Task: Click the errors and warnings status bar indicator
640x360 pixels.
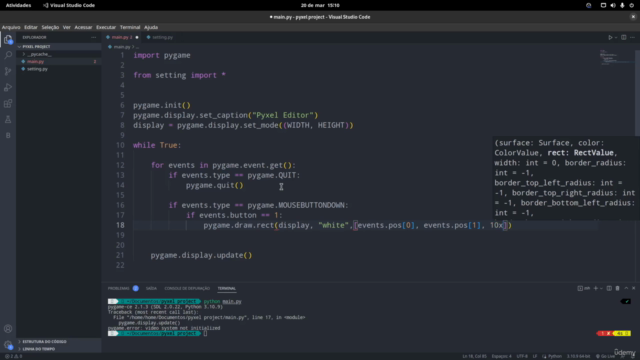Action: [13, 356]
